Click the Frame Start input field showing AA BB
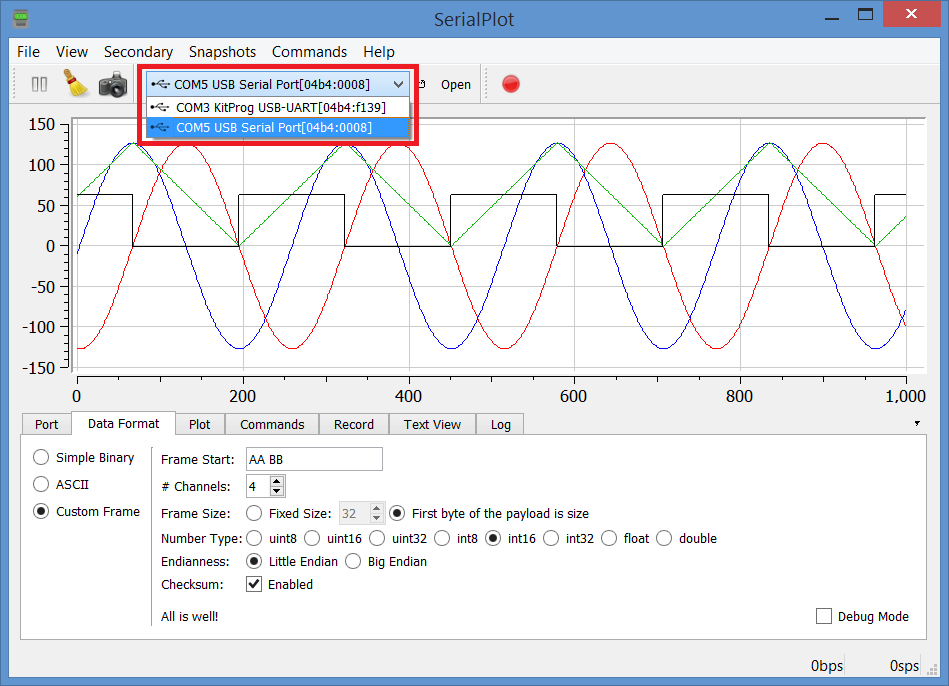This screenshot has height=686, width=949. click(313, 459)
